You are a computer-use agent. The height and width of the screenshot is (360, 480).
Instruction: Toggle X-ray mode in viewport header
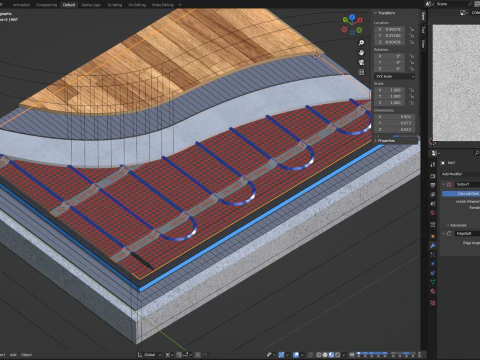[x=310, y=355]
